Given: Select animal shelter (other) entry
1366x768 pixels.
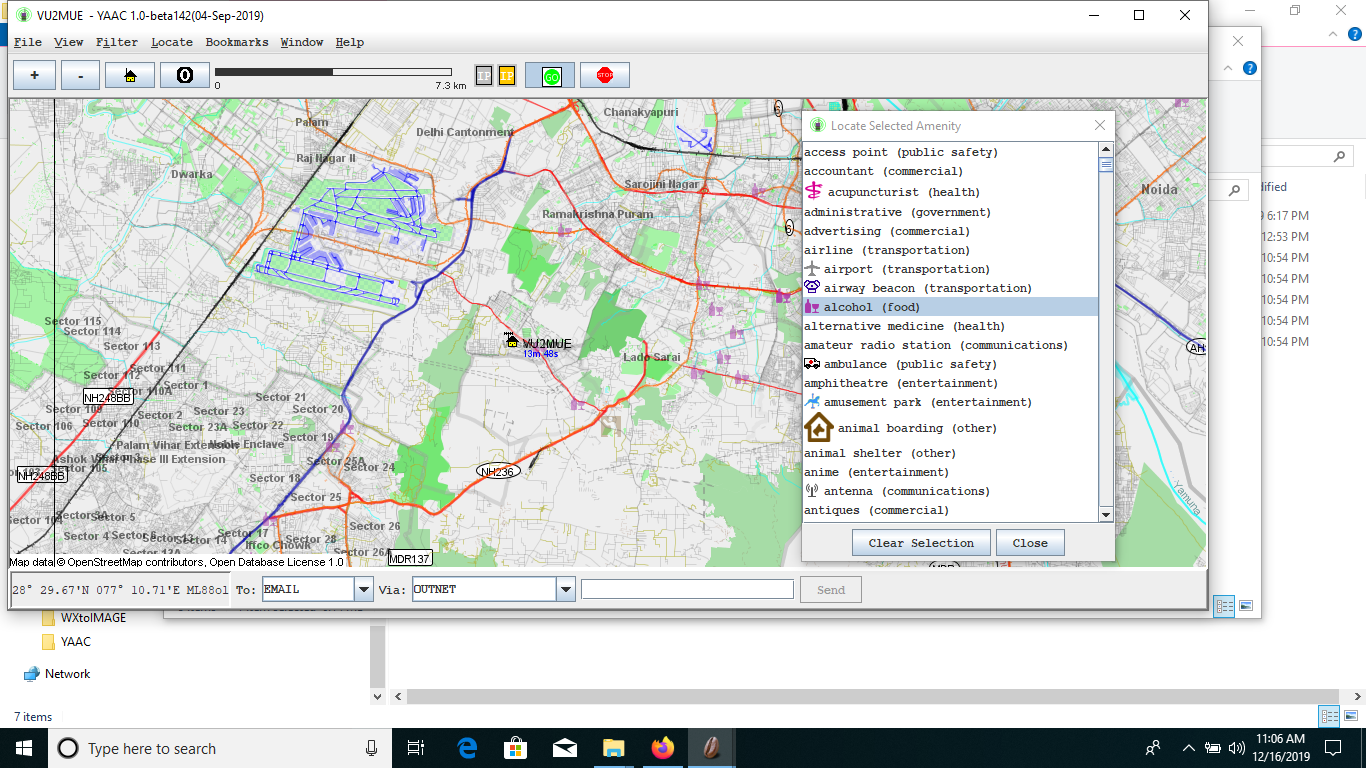Looking at the screenshot, I should click(950, 453).
